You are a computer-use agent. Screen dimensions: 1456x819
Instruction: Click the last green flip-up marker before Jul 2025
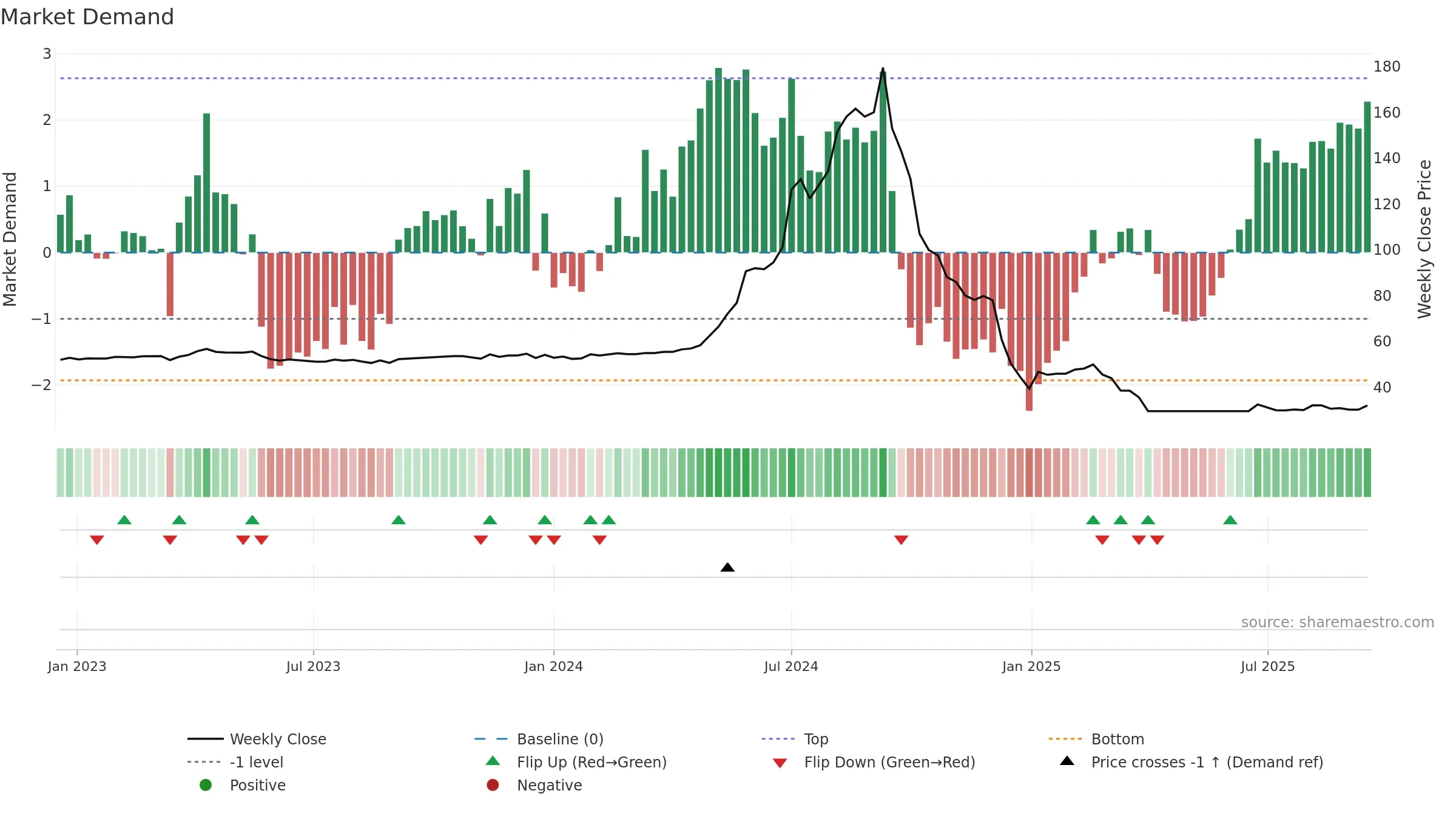[x=1230, y=520]
